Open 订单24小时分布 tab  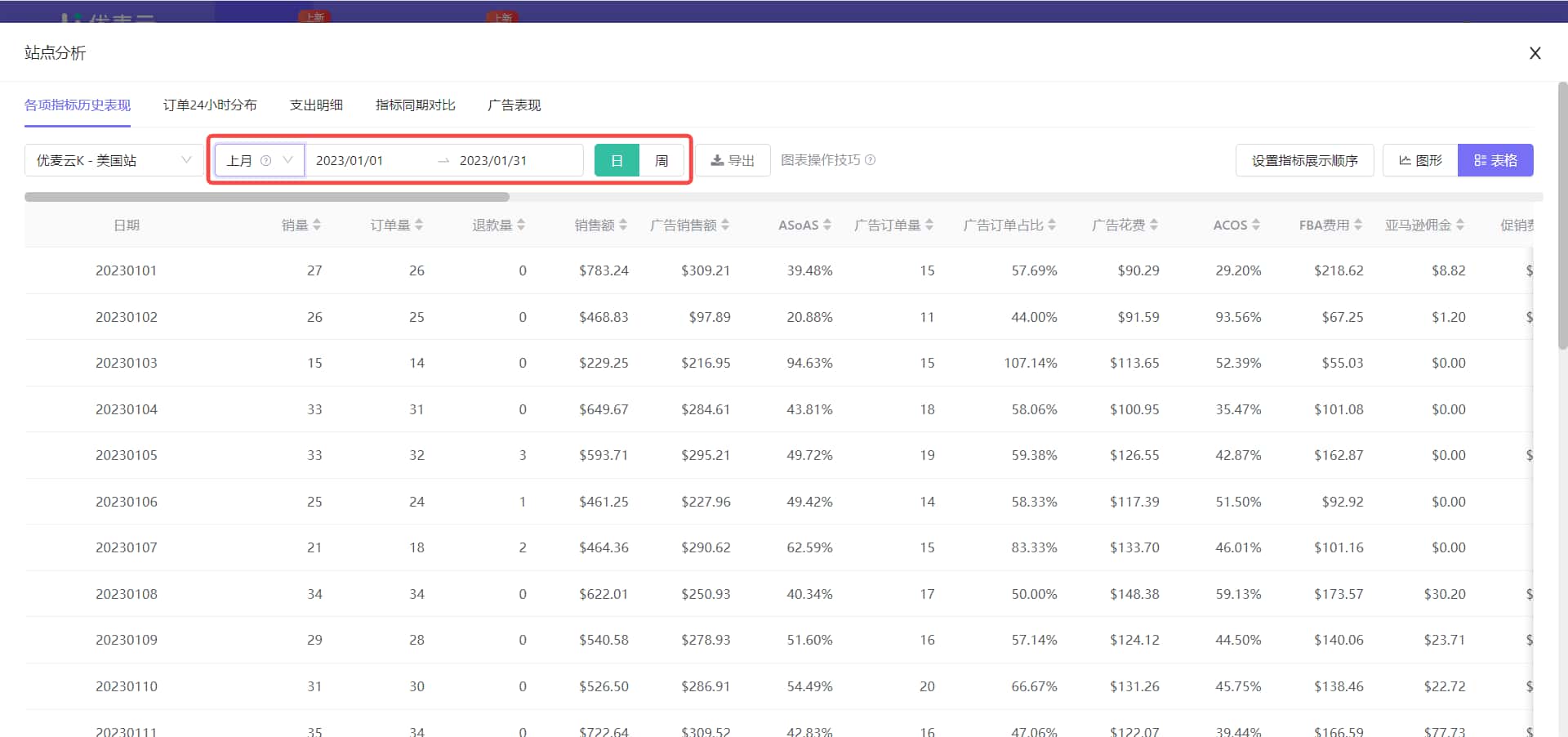click(x=210, y=105)
